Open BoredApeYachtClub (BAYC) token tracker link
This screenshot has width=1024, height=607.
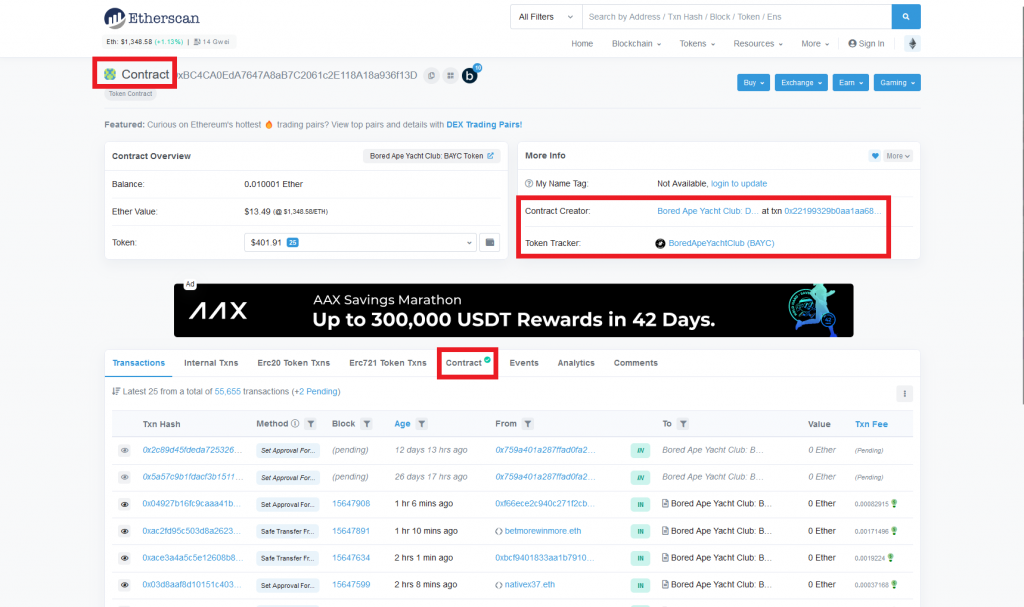[721, 243]
